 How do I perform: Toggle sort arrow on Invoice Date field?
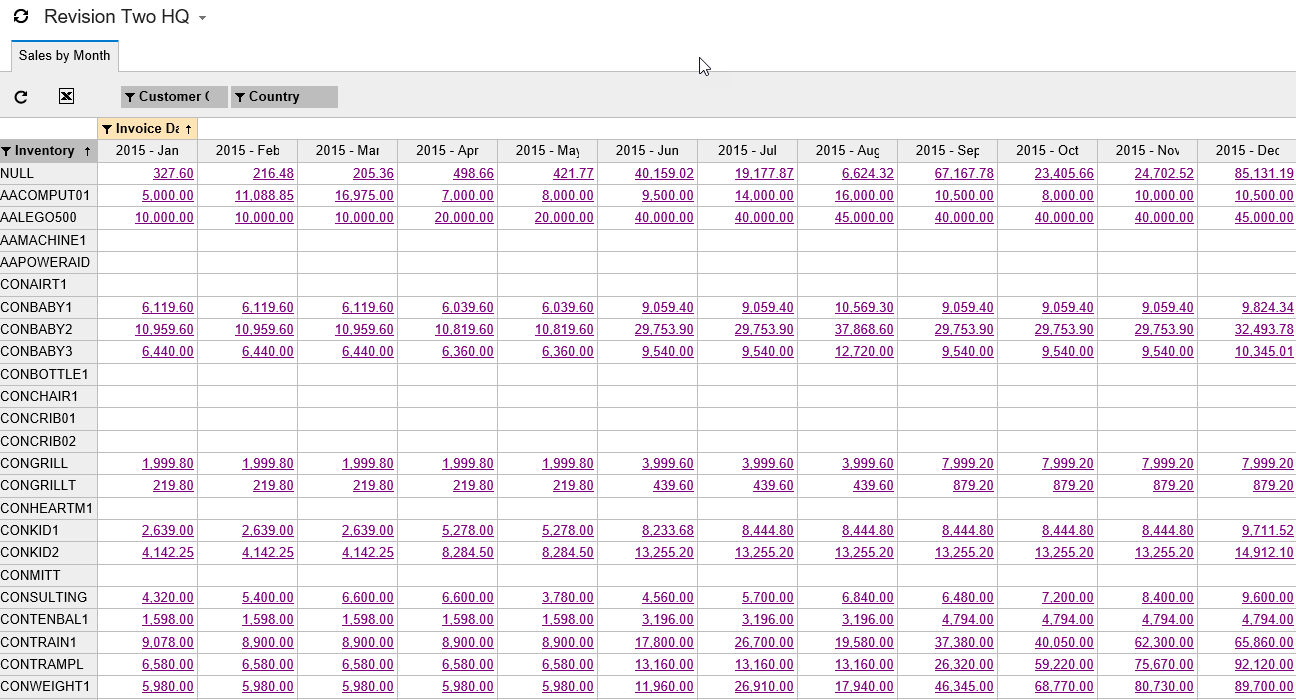tap(188, 129)
